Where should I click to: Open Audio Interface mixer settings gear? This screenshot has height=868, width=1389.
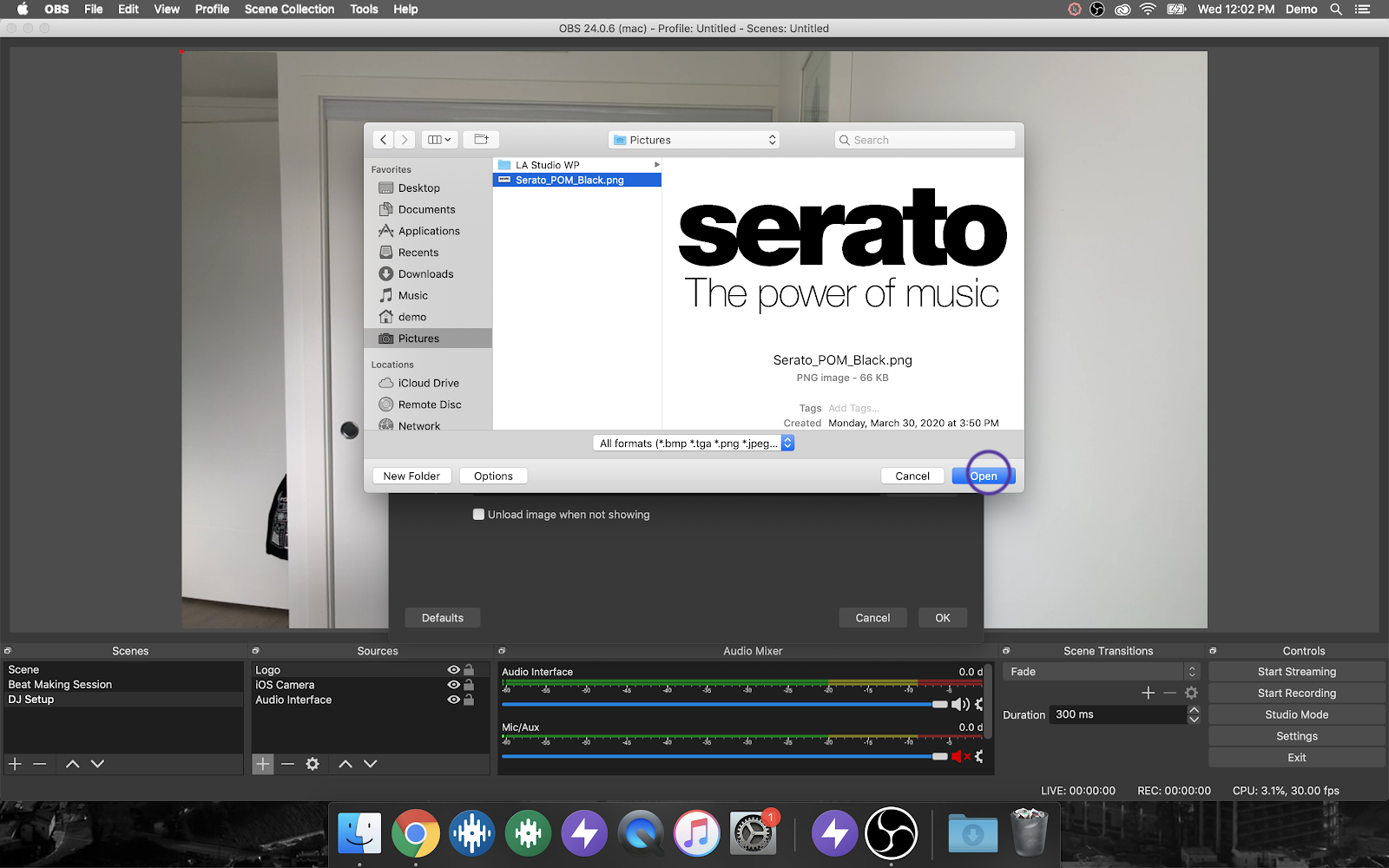979,705
